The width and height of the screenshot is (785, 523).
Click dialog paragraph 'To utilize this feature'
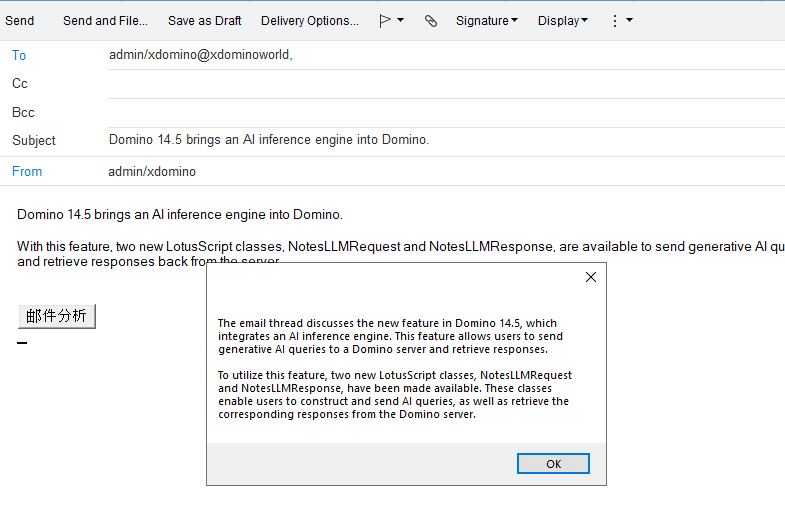click(x=395, y=395)
